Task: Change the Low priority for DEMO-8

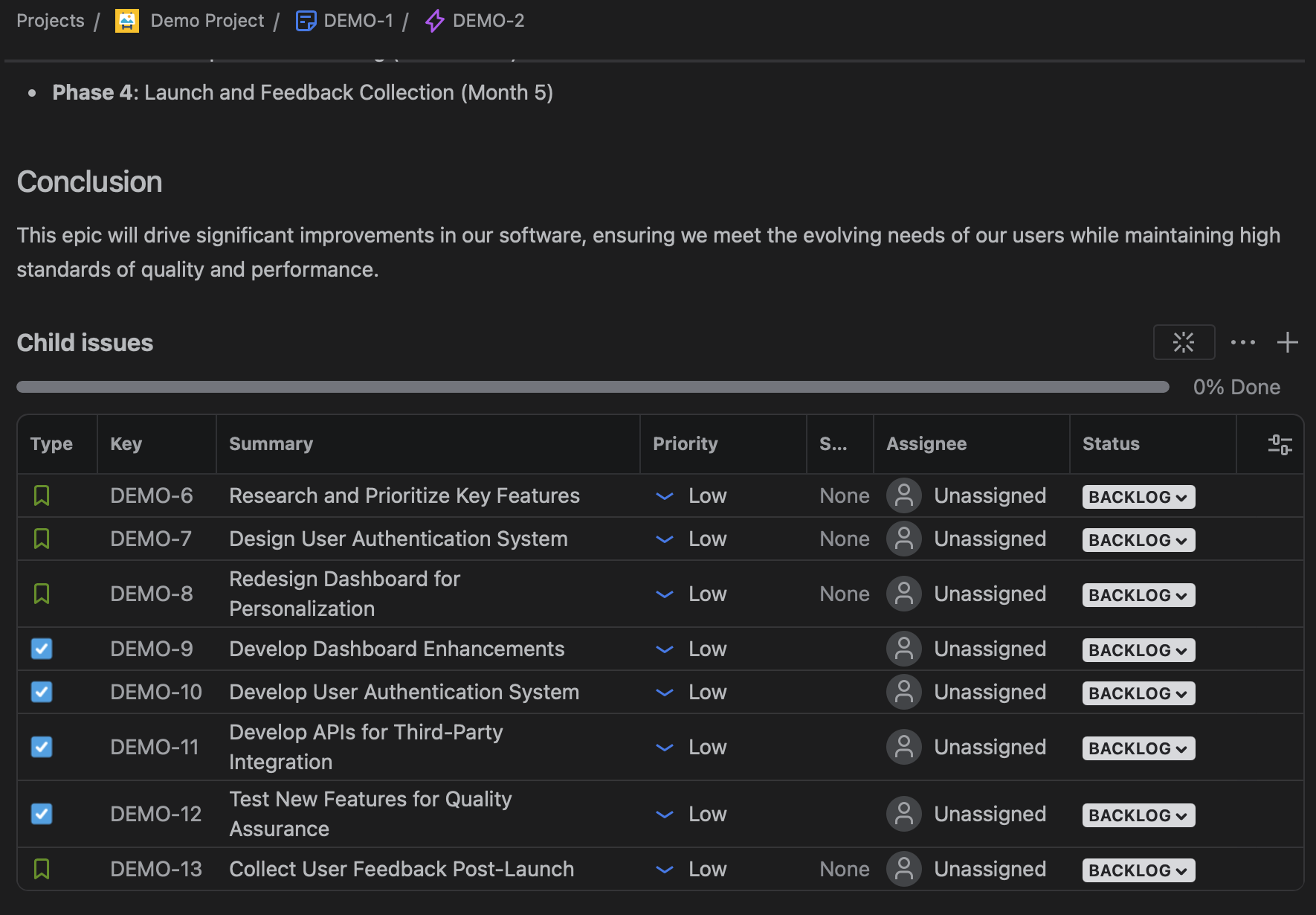Action: tap(691, 594)
